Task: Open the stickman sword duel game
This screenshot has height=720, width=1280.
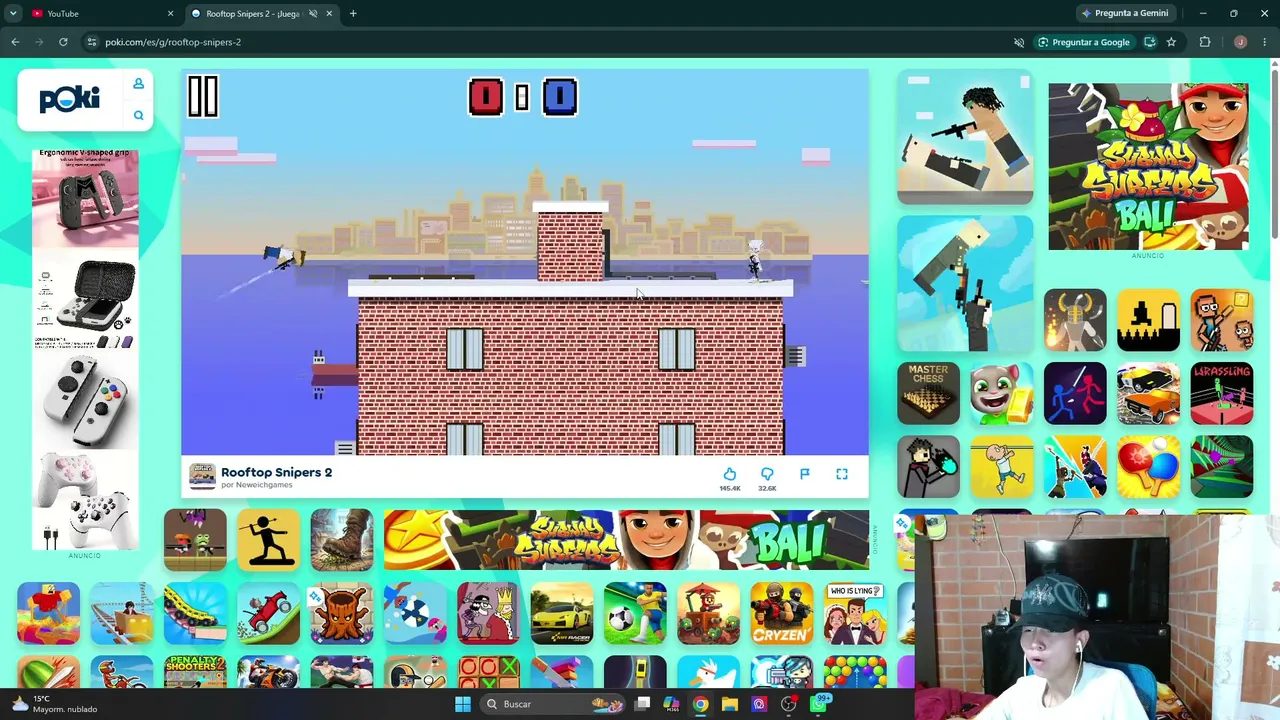Action: pyautogui.click(x=1075, y=393)
